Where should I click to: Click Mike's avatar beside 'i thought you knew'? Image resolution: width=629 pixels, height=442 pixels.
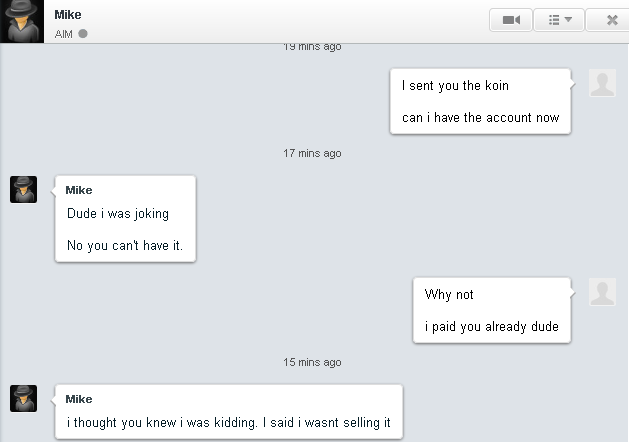(24, 398)
